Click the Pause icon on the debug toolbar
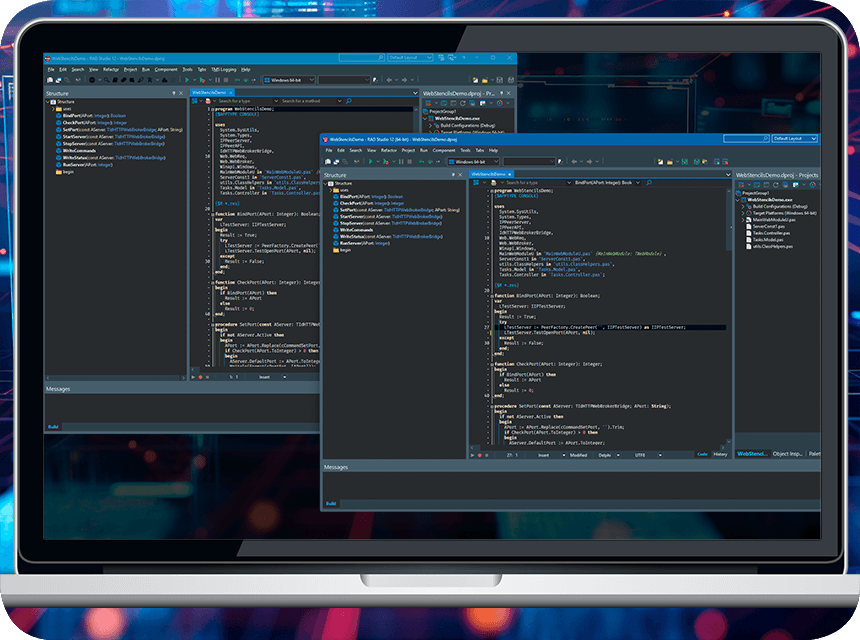The height and width of the screenshot is (640, 860). 401,163
